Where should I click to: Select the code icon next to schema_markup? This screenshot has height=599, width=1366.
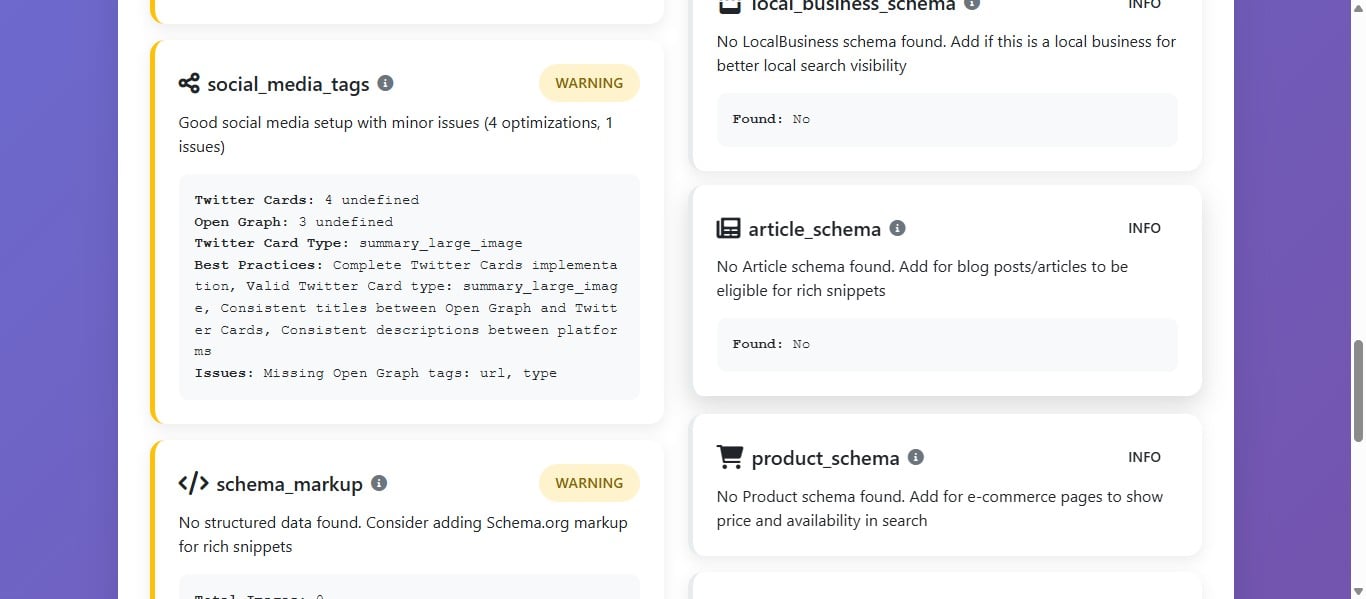192,484
